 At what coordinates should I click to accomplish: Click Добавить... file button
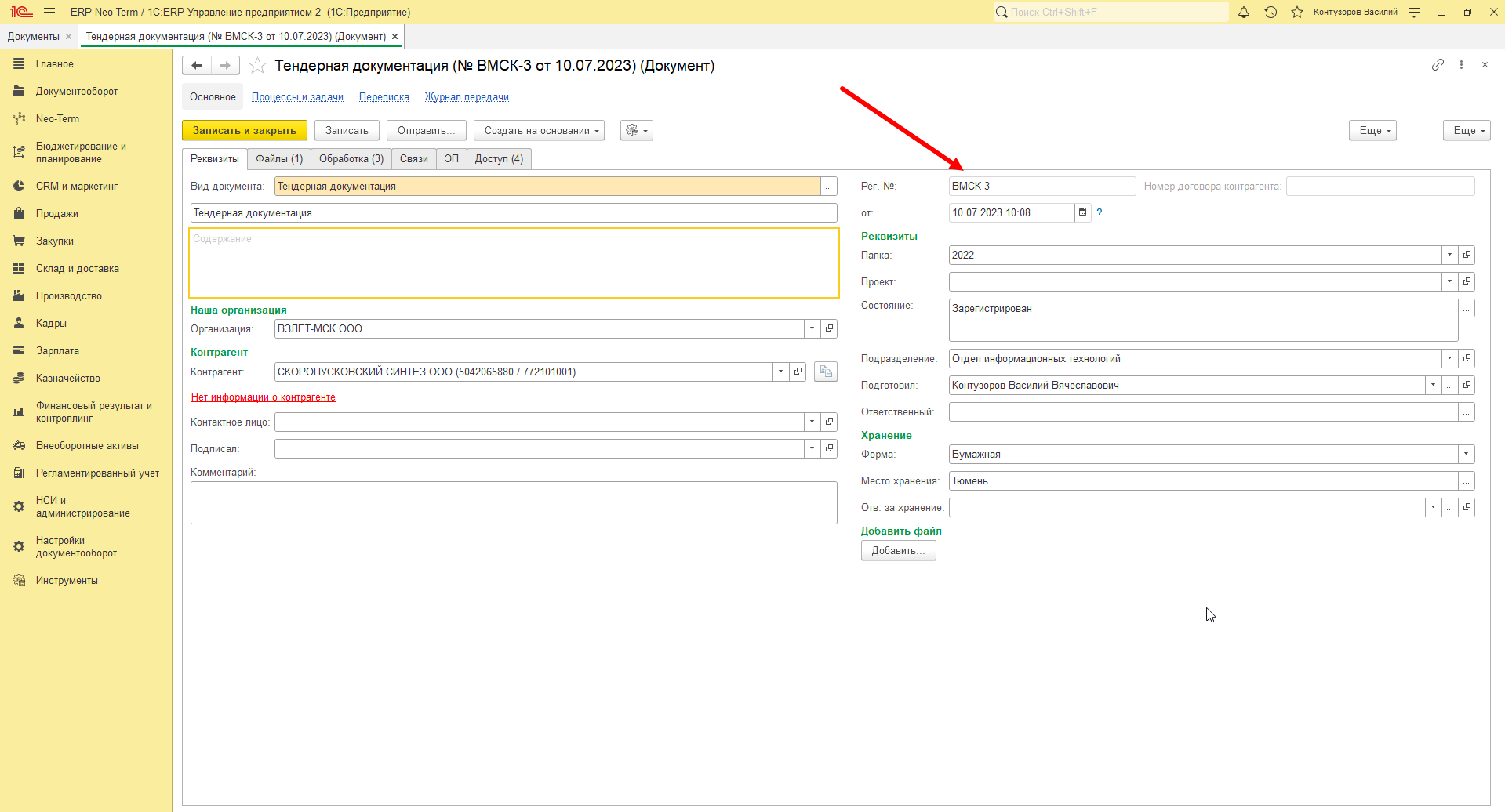point(898,550)
